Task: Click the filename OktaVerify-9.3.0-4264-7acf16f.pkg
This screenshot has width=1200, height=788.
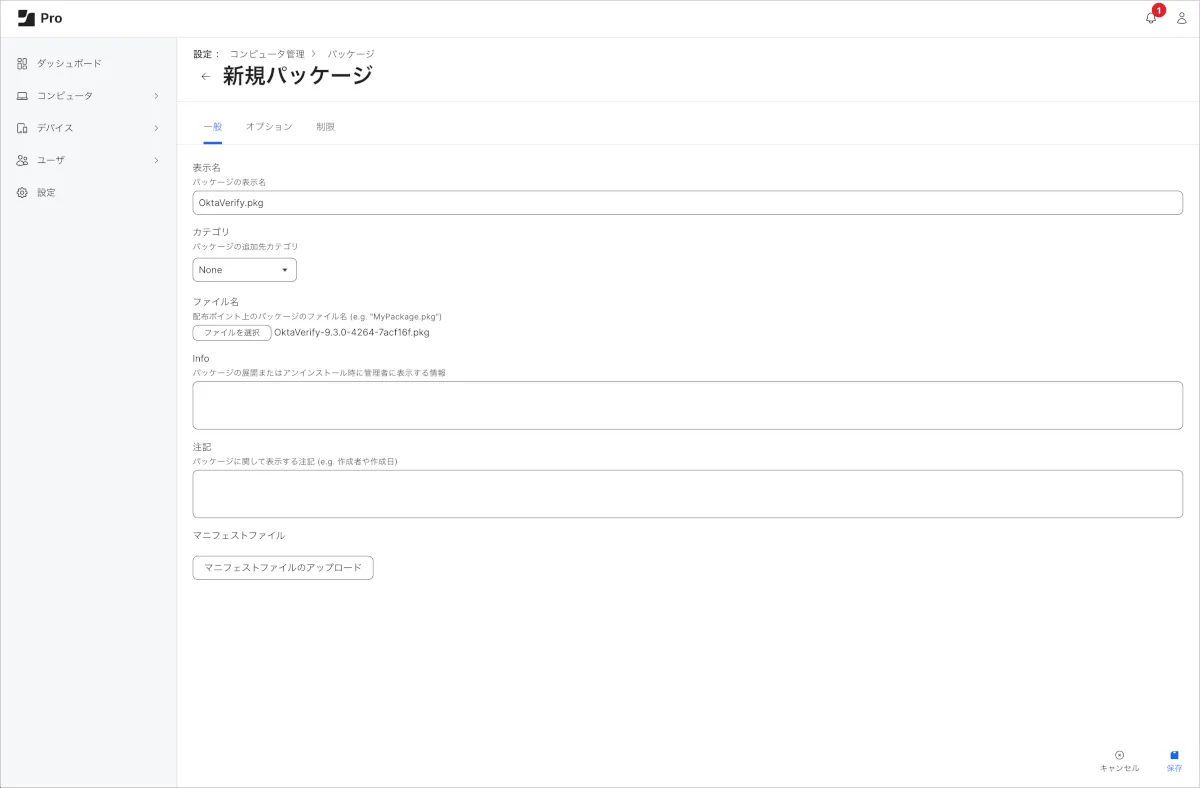Action: (352, 333)
